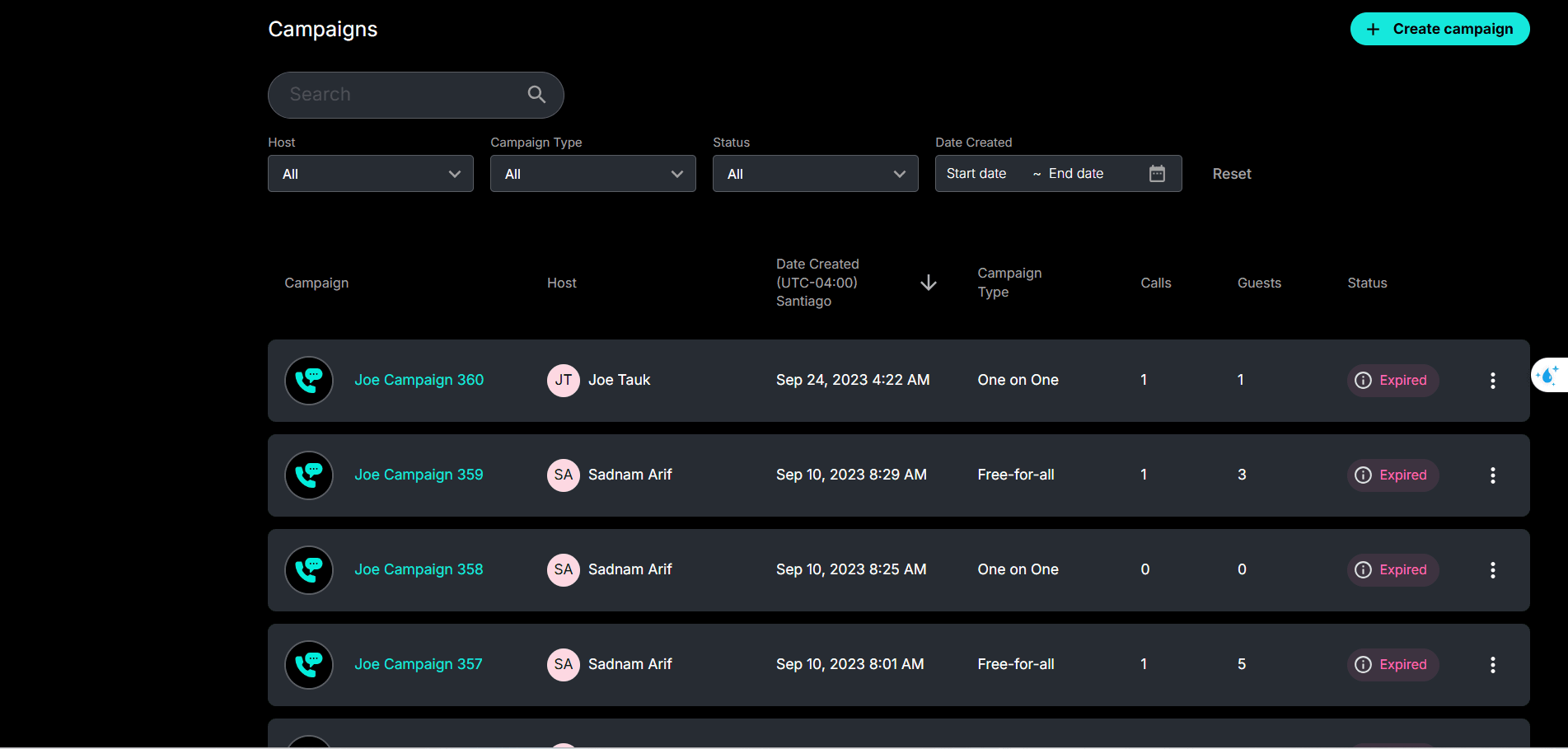Click the phone icon of Joe Campaign 359
The image size is (1568, 749).
point(309,475)
